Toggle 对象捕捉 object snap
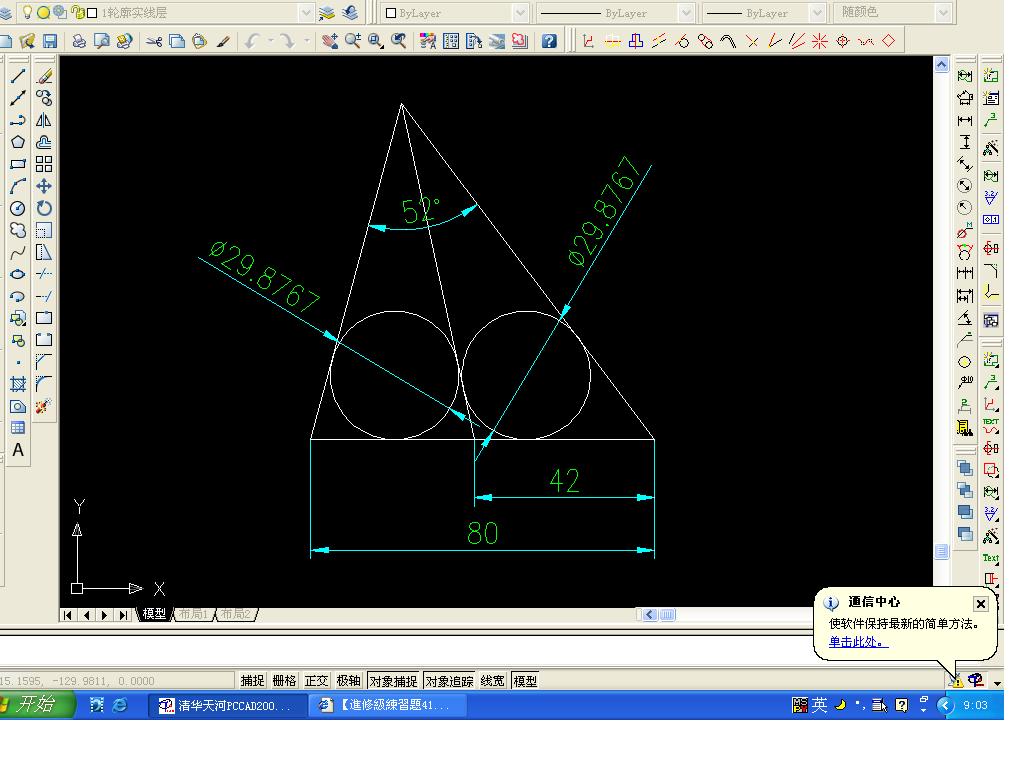 click(x=393, y=681)
